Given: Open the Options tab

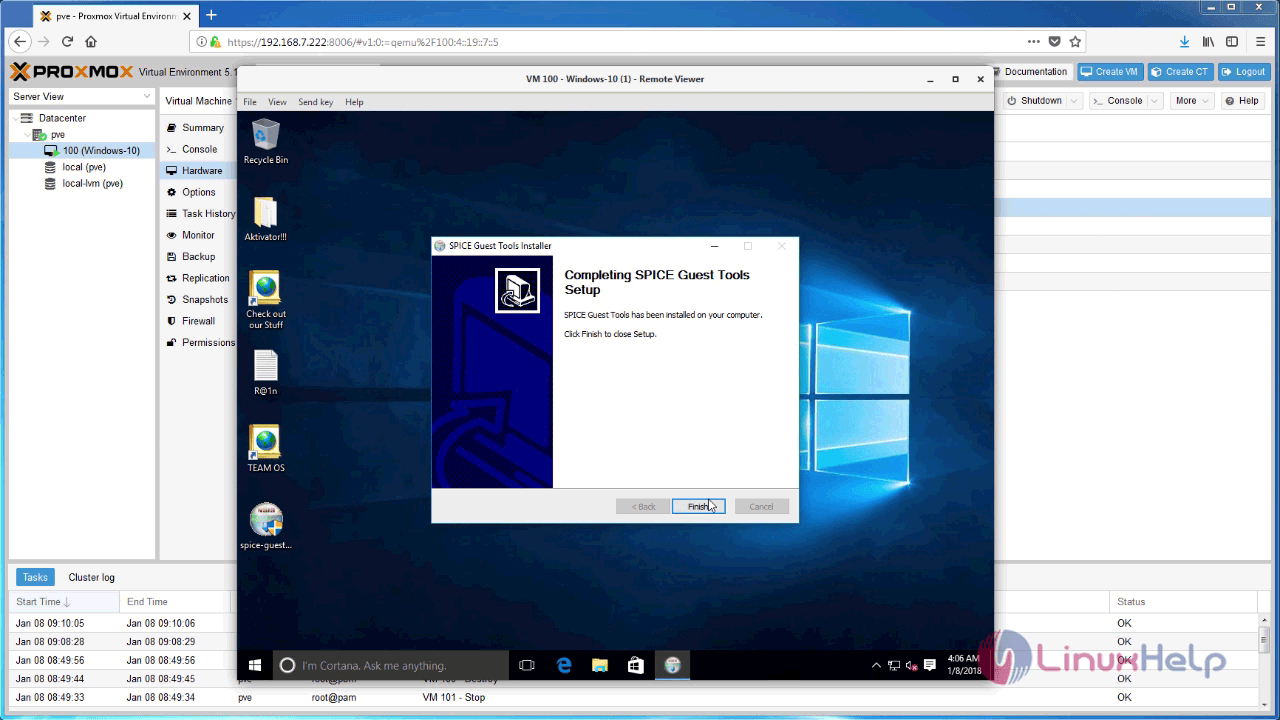Looking at the screenshot, I should 197,192.
